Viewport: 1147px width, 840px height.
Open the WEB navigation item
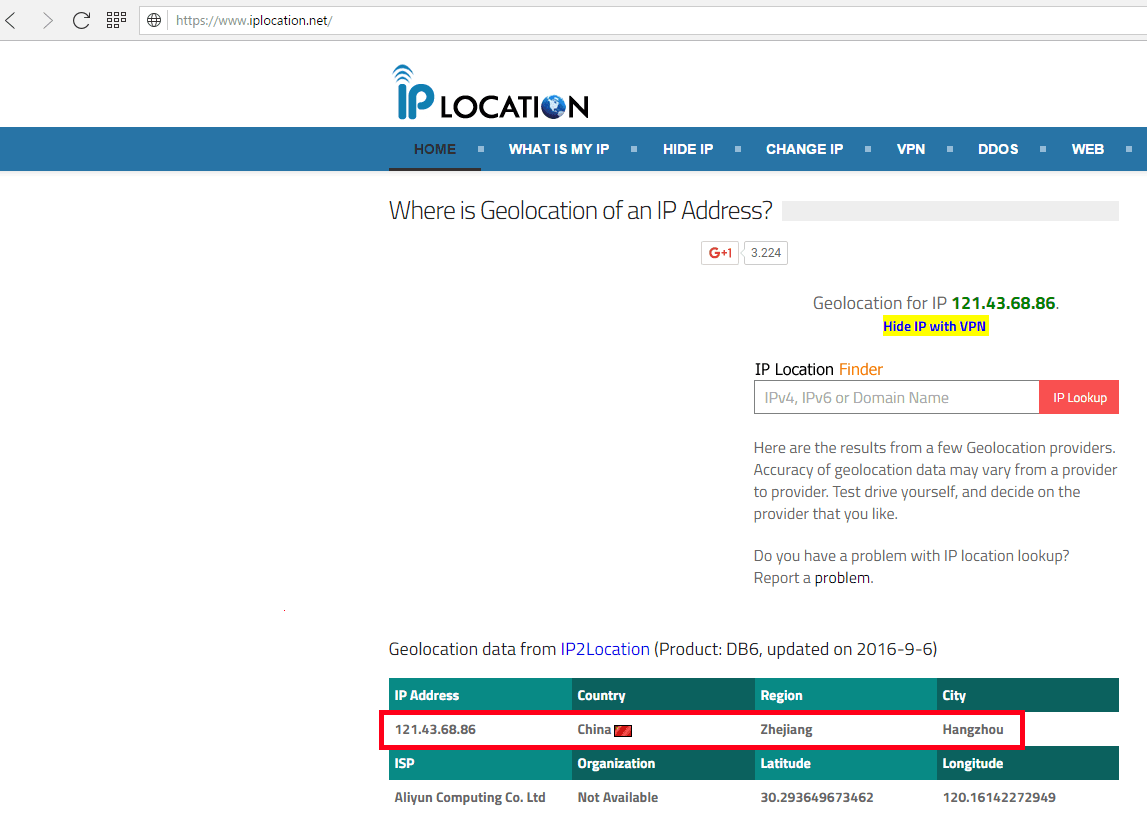click(x=1088, y=149)
